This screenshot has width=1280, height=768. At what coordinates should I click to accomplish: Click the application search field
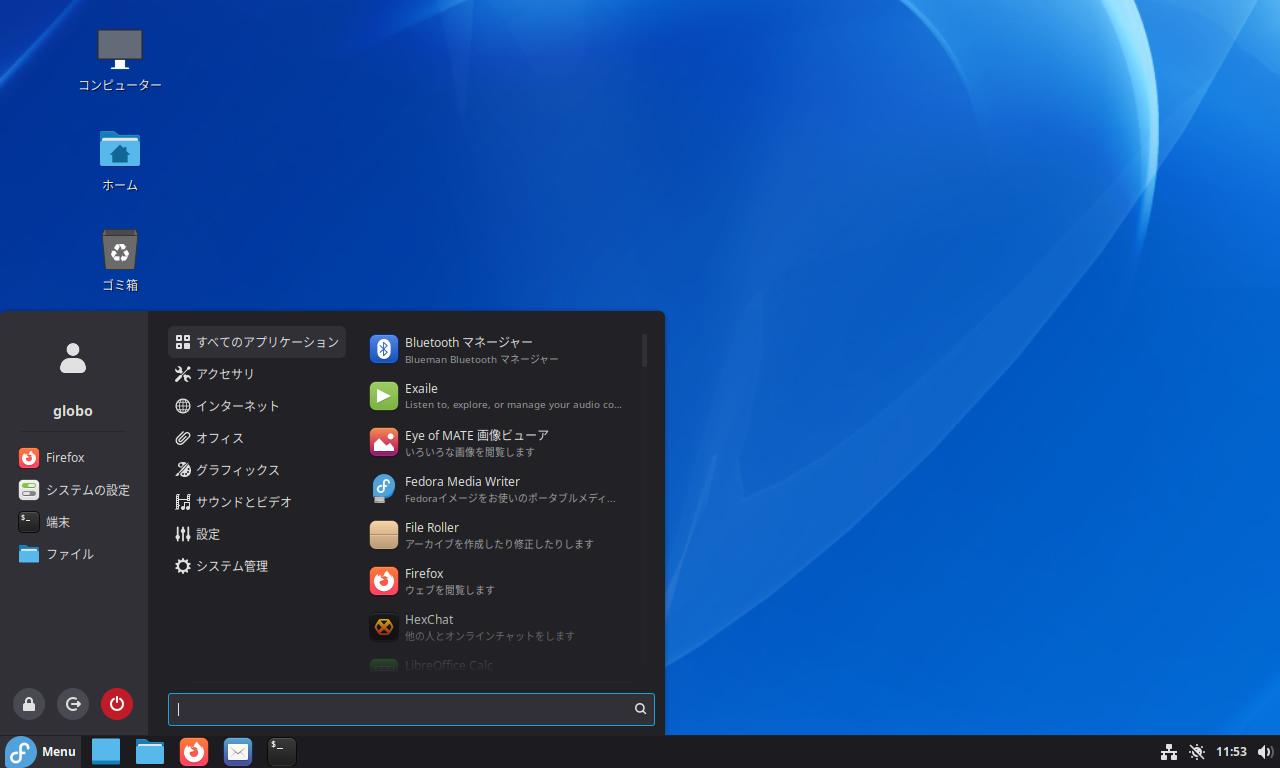pyautogui.click(x=400, y=709)
